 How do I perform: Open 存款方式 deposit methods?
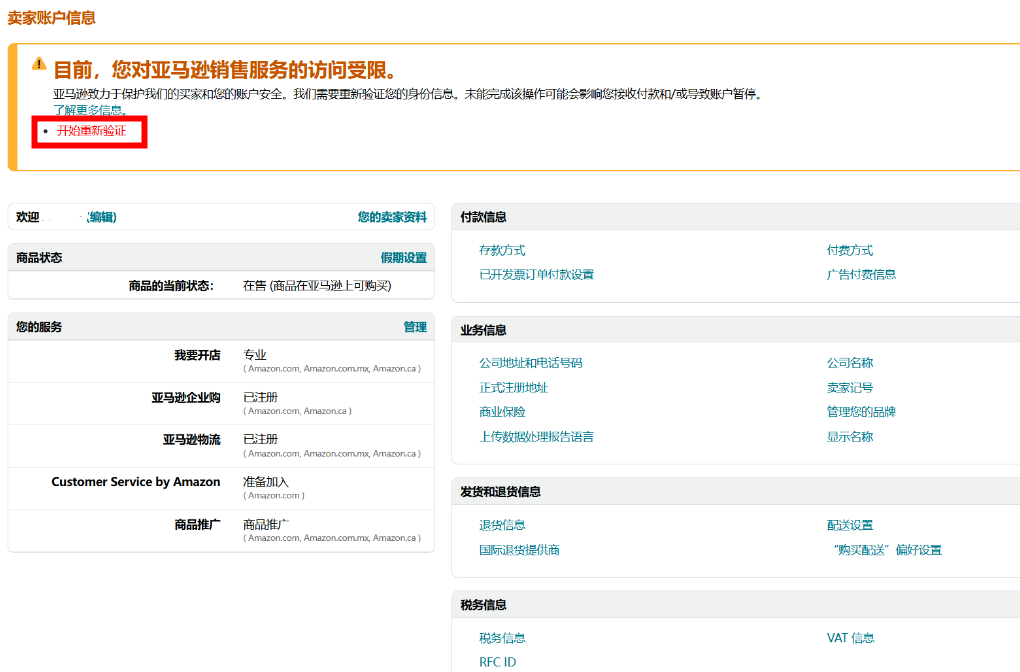coord(502,250)
